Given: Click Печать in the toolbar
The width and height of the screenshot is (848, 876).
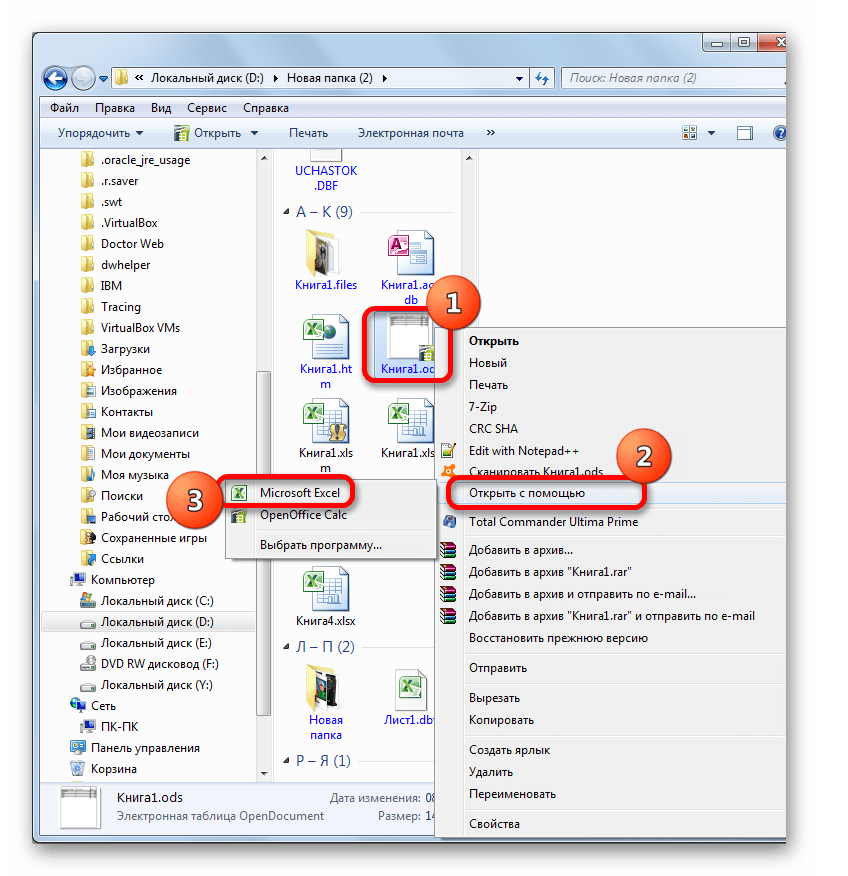Looking at the screenshot, I should click(x=308, y=133).
